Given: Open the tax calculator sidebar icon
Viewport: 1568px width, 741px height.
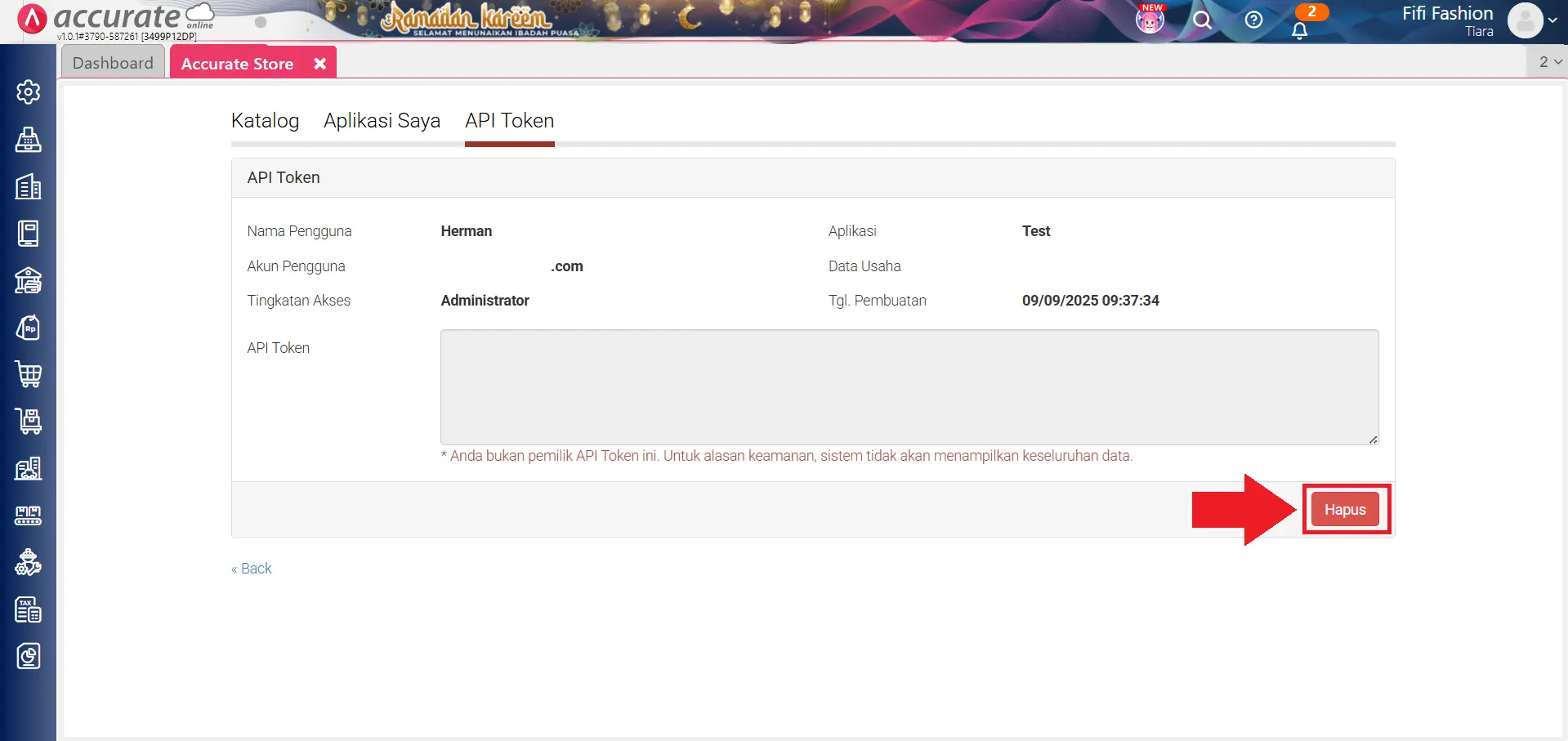Looking at the screenshot, I should click(28, 609).
